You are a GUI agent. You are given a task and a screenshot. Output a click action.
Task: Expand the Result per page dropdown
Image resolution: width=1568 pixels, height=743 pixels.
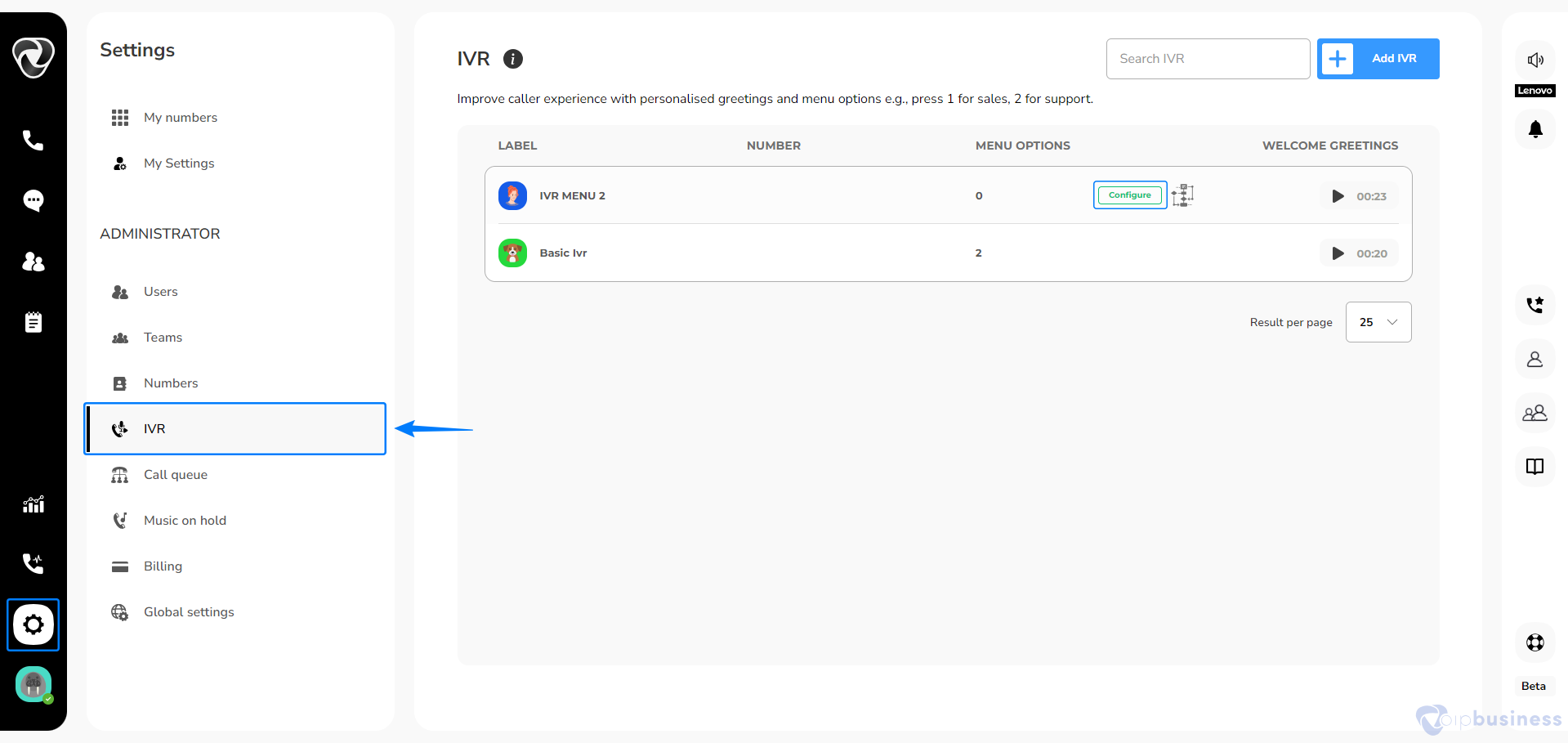[x=1378, y=322]
